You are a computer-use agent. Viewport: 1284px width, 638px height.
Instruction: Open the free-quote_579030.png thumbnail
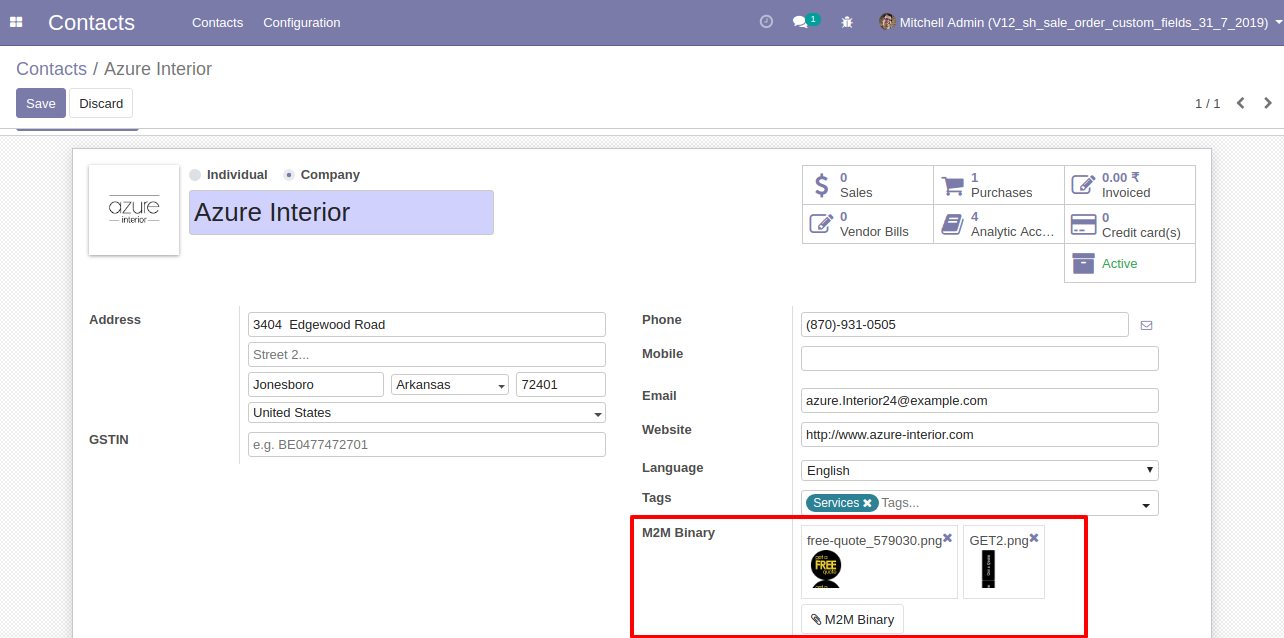tap(826, 569)
